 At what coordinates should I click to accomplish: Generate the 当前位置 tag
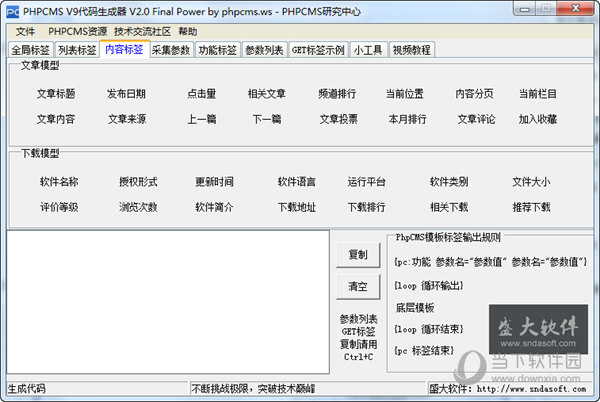405,94
